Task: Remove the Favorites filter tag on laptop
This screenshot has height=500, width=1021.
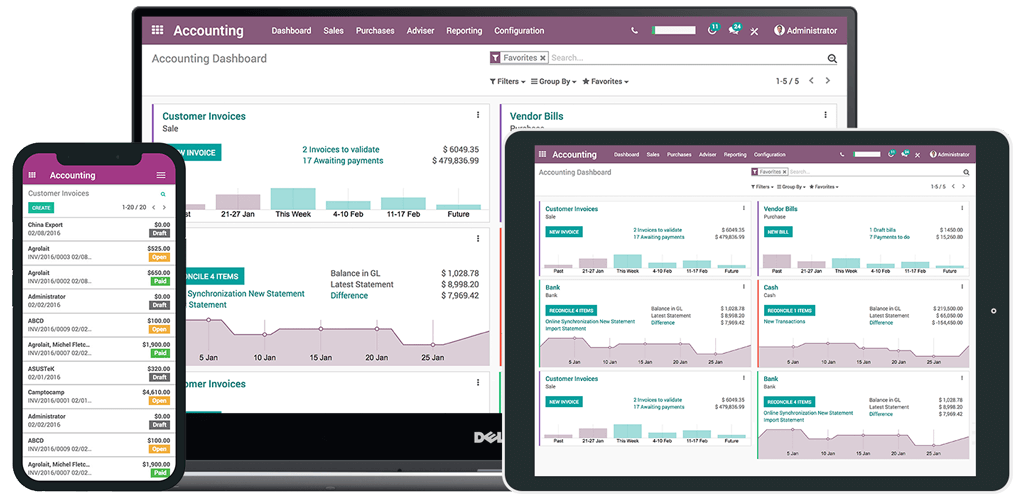Action: point(543,59)
